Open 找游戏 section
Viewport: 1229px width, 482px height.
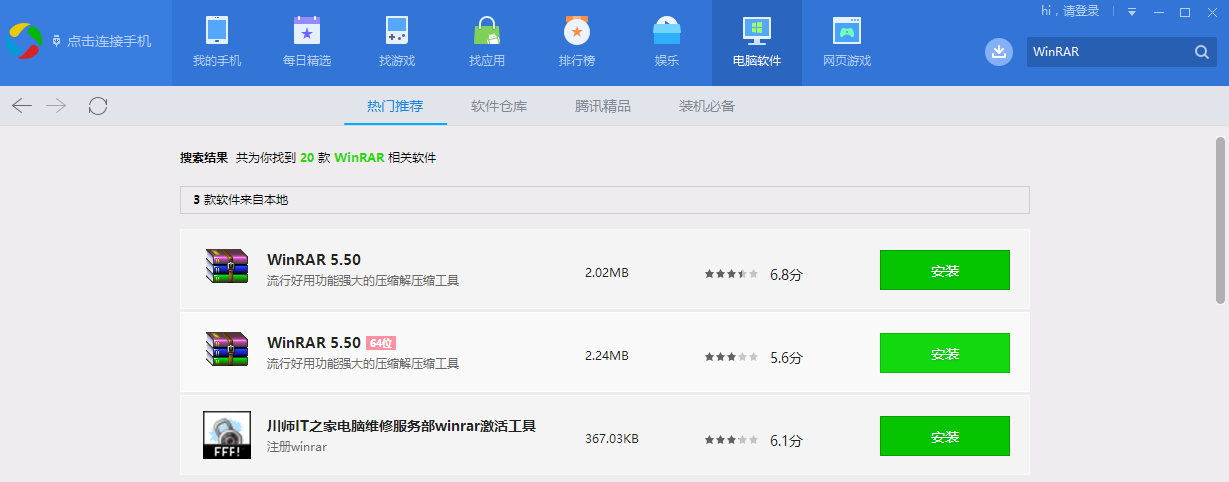[x=397, y=43]
